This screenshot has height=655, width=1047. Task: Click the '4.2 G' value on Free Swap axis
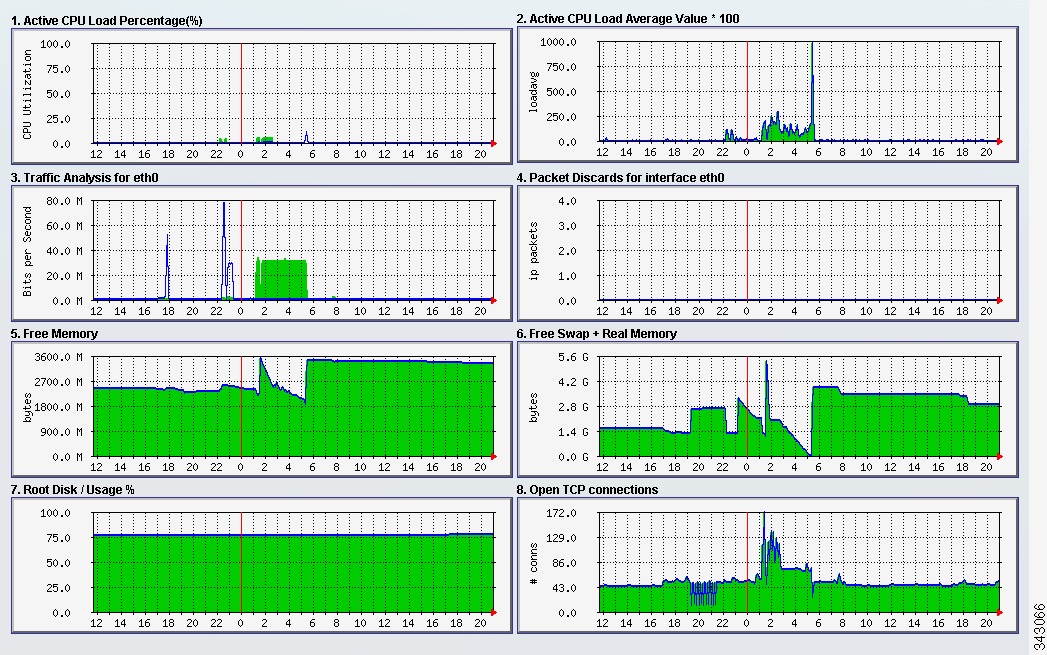574,383
